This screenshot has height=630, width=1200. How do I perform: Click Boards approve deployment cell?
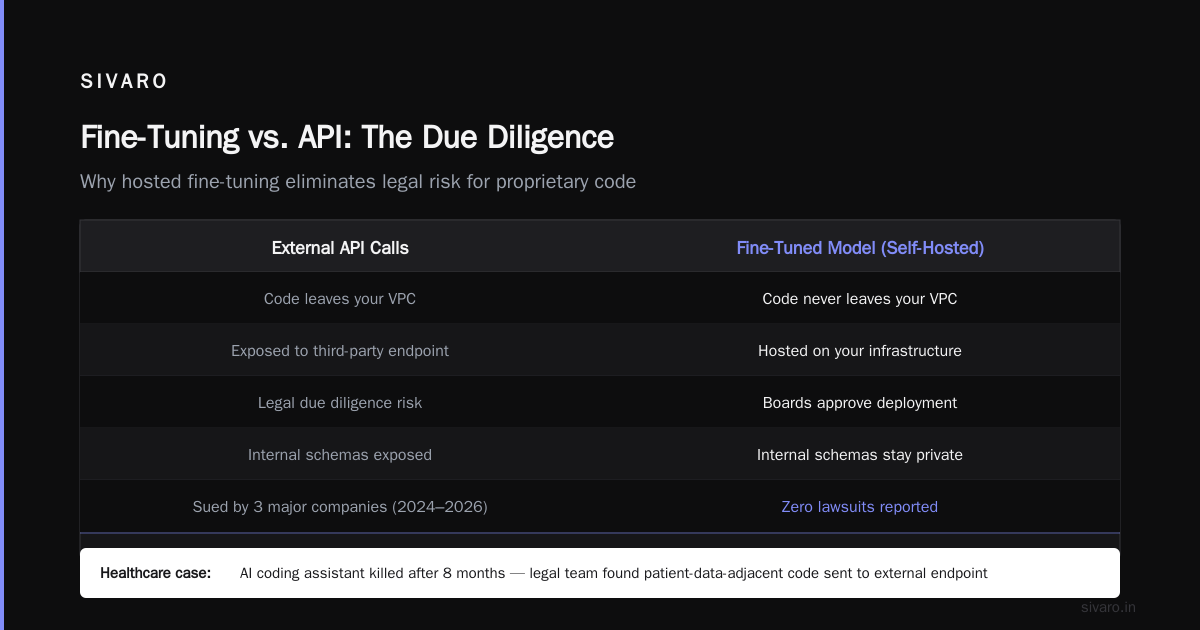860,402
